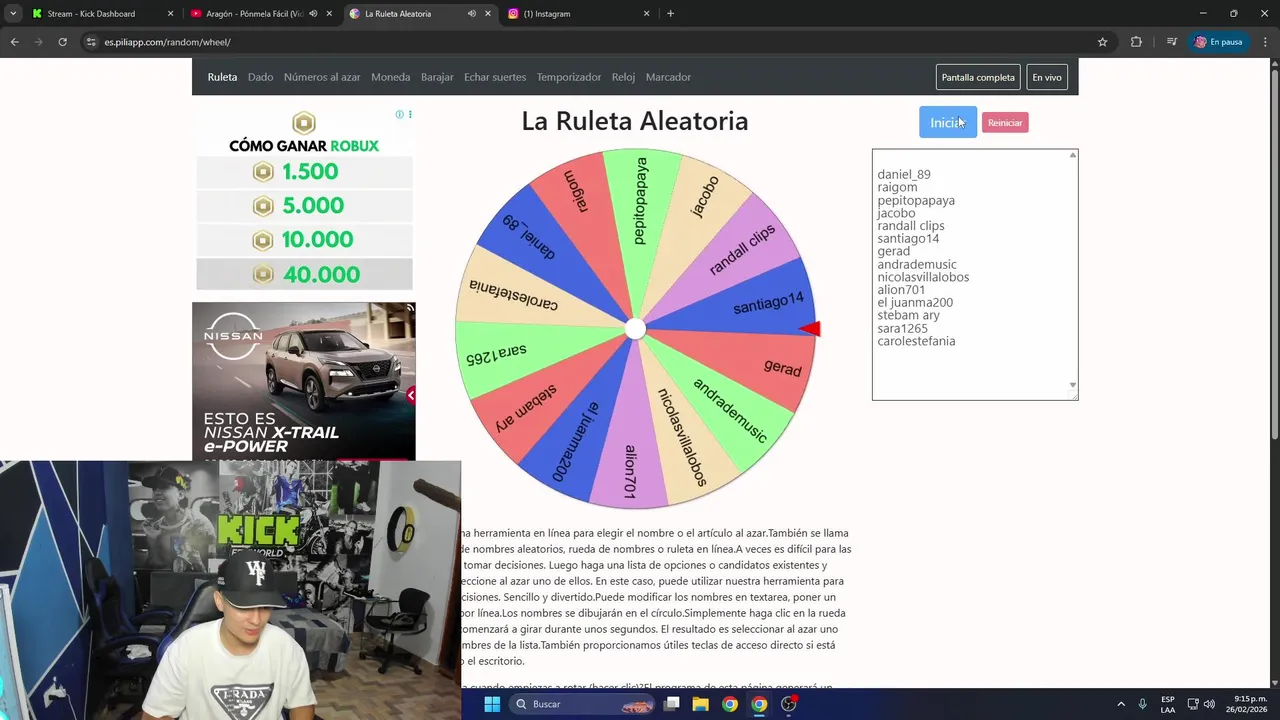Click the 40.000 Robux ad option
The width and height of the screenshot is (1280, 720).
click(304, 274)
